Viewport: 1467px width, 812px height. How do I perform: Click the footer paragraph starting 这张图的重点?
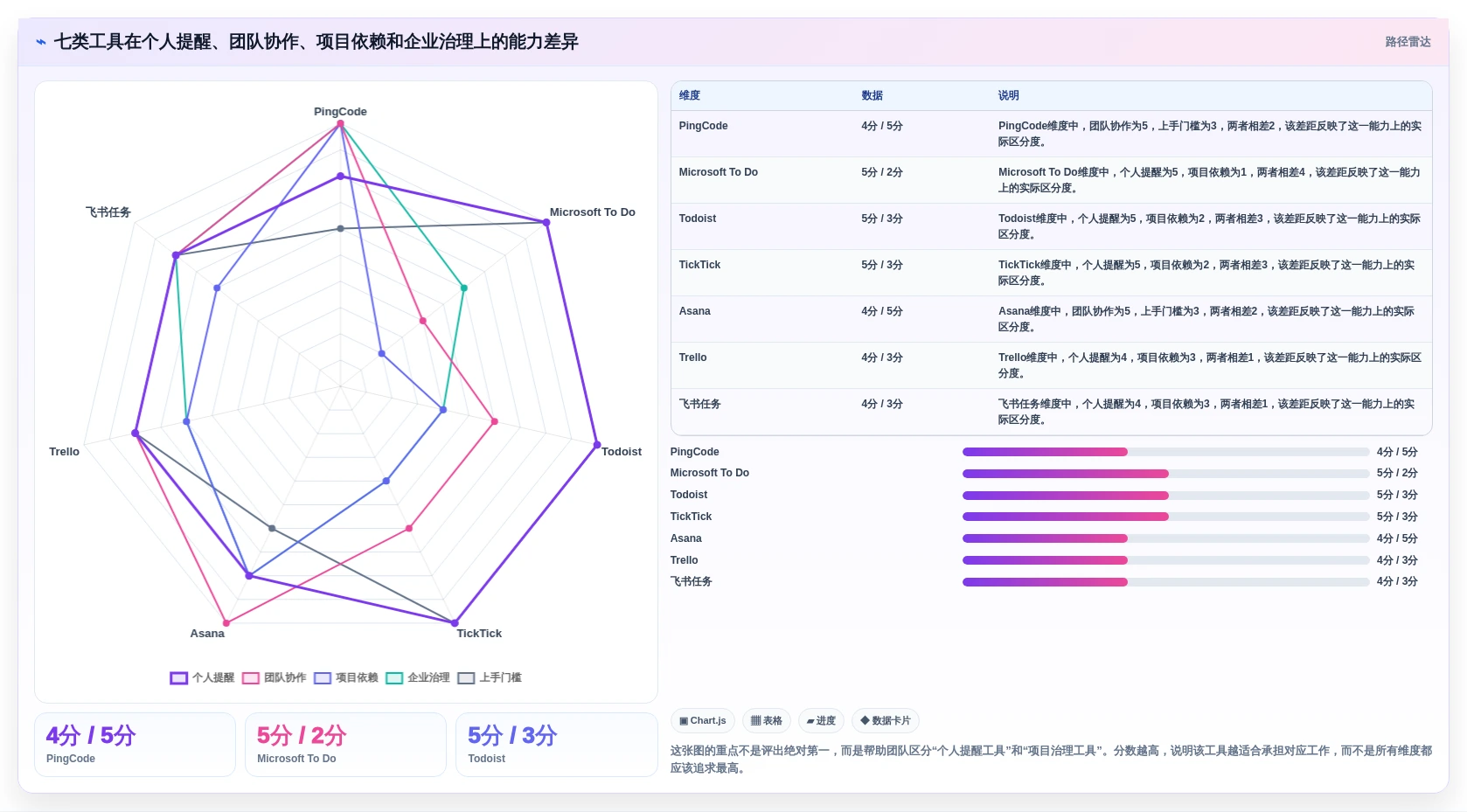tap(1051, 760)
